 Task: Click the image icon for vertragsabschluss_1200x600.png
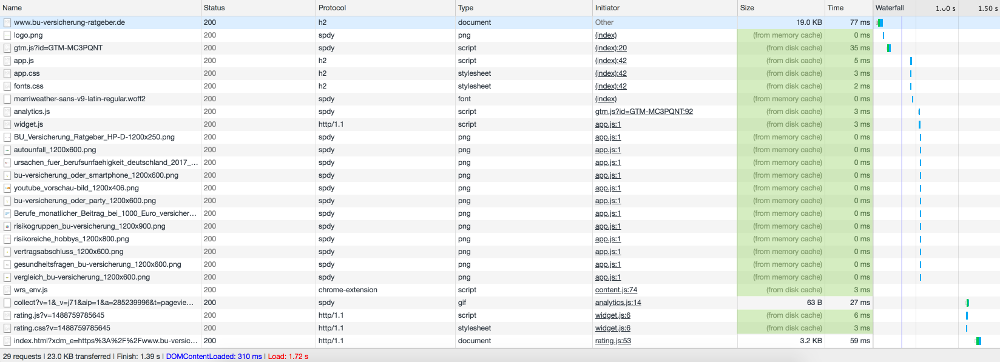[x=7, y=252]
